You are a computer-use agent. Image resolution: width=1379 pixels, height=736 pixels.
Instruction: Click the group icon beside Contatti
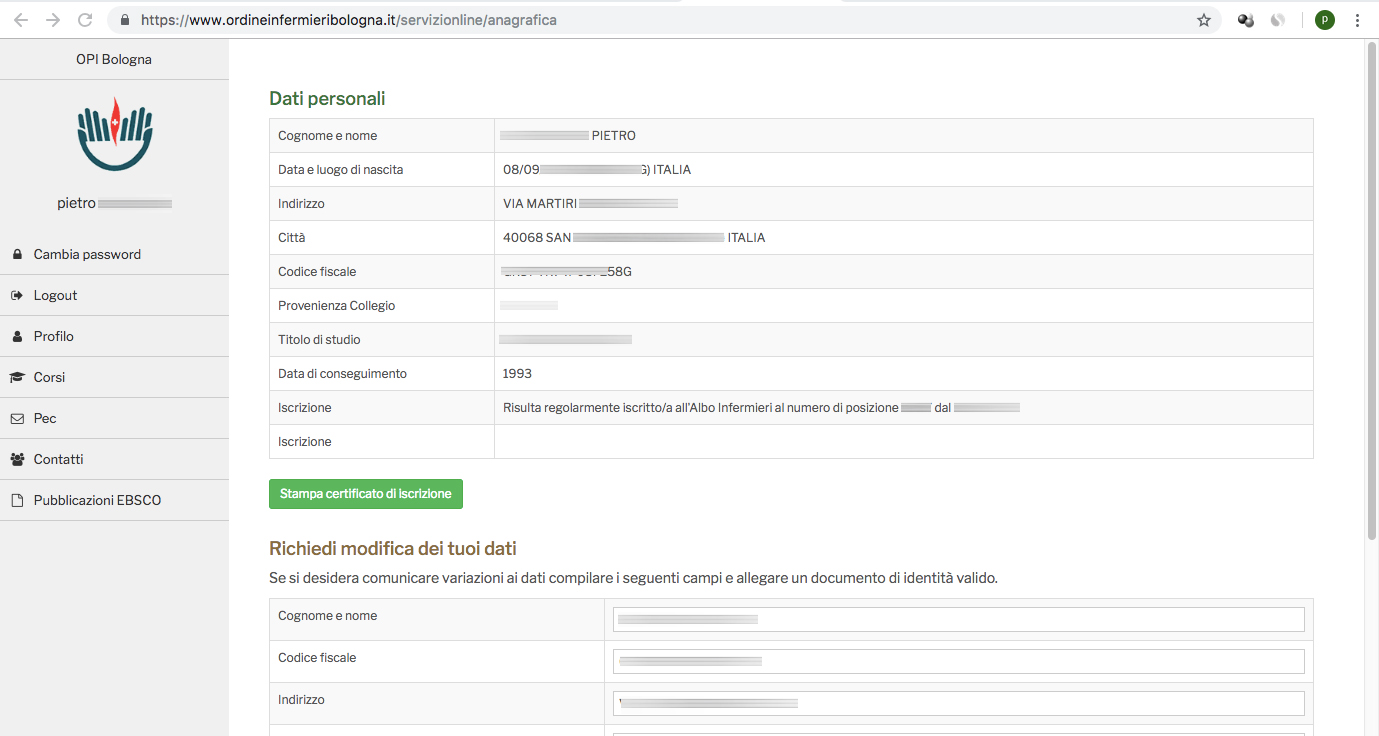pos(17,460)
